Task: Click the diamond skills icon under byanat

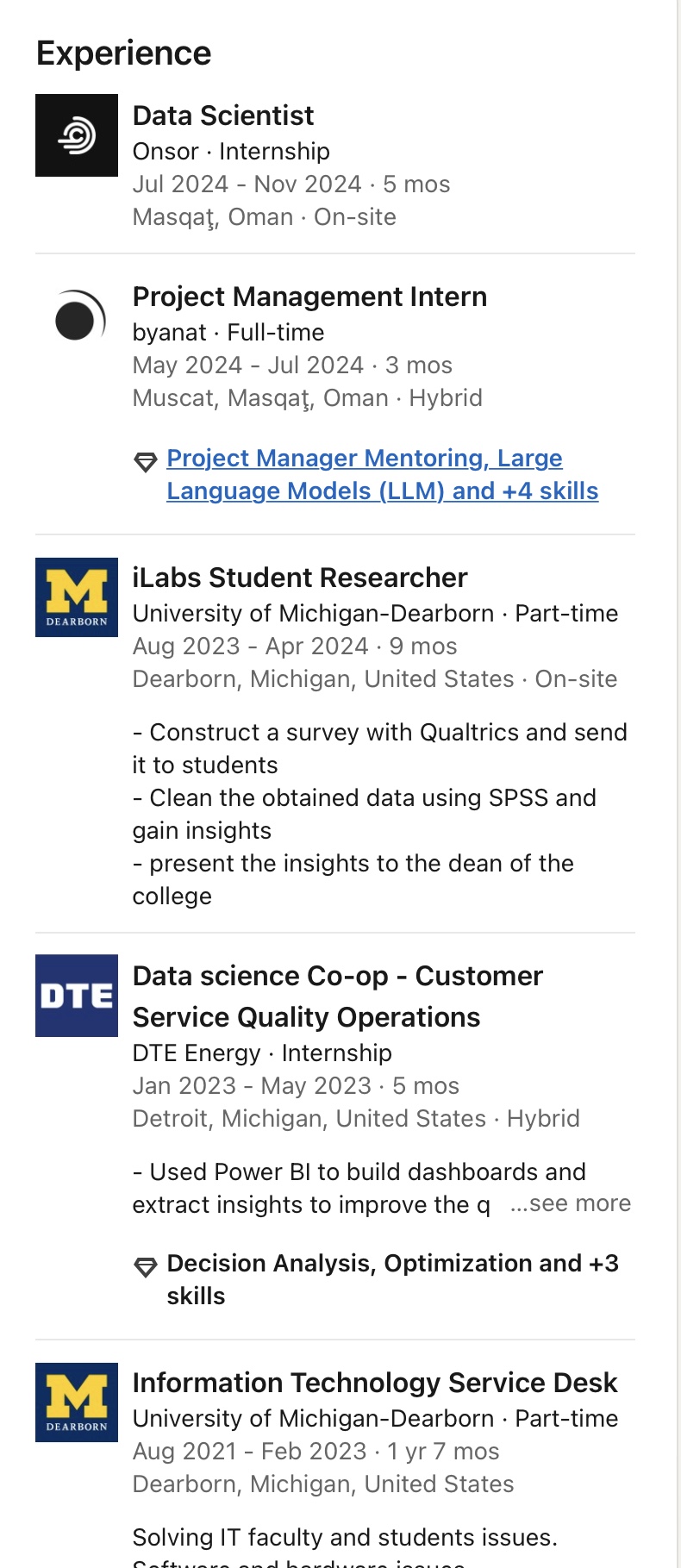Action: click(x=146, y=462)
